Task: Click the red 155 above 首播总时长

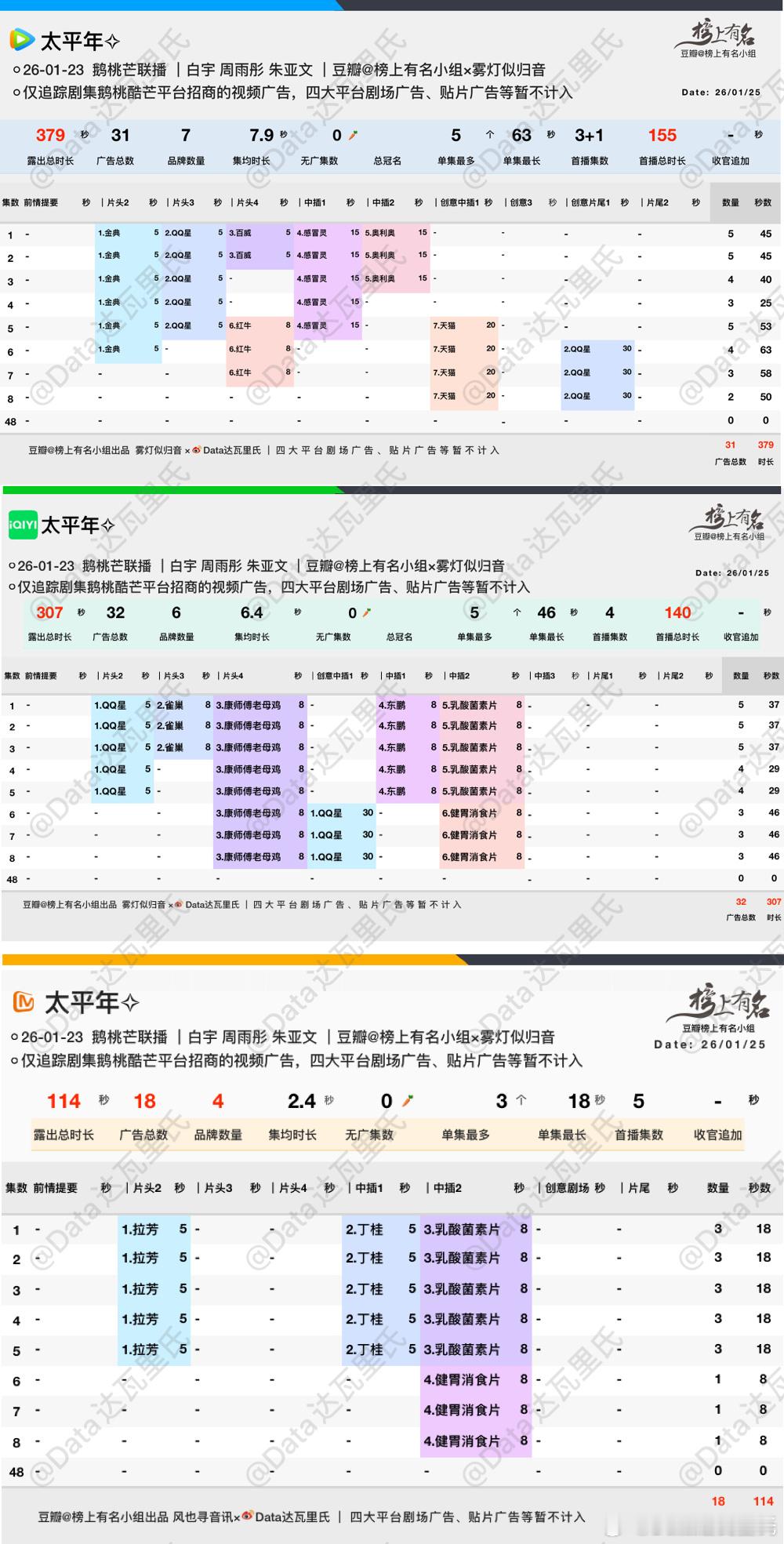Action: coord(662,135)
